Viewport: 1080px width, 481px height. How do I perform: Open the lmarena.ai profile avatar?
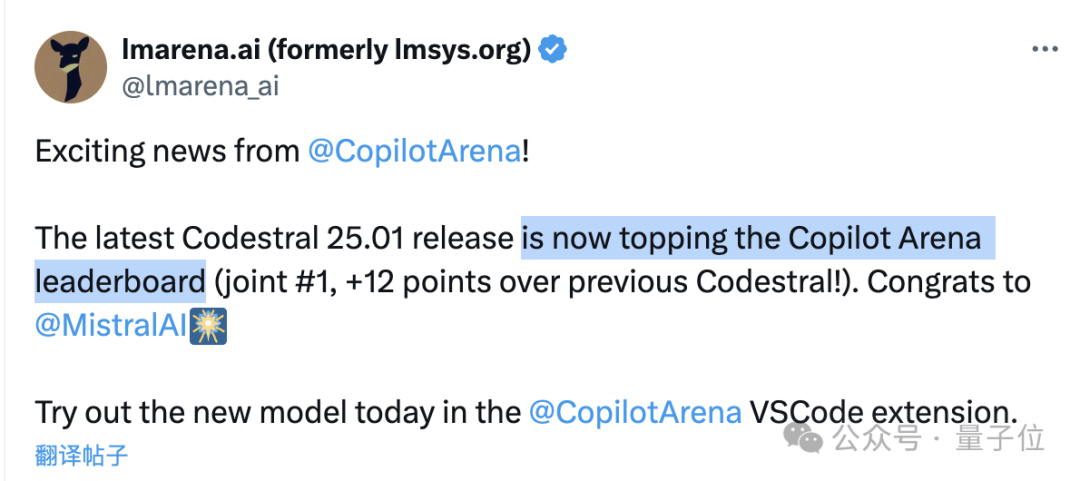pyautogui.click(x=71, y=68)
